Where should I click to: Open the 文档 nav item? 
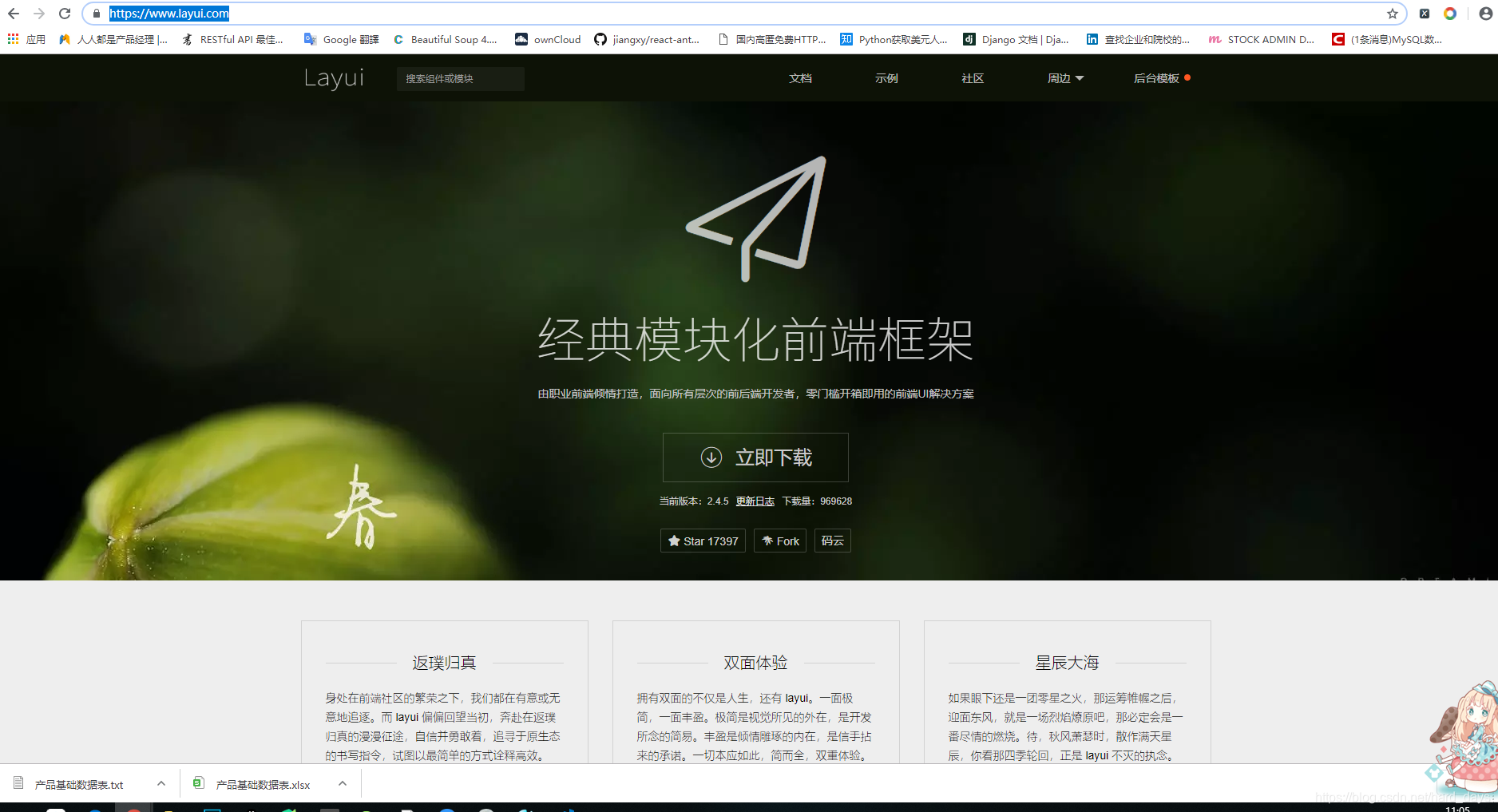click(x=800, y=78)
